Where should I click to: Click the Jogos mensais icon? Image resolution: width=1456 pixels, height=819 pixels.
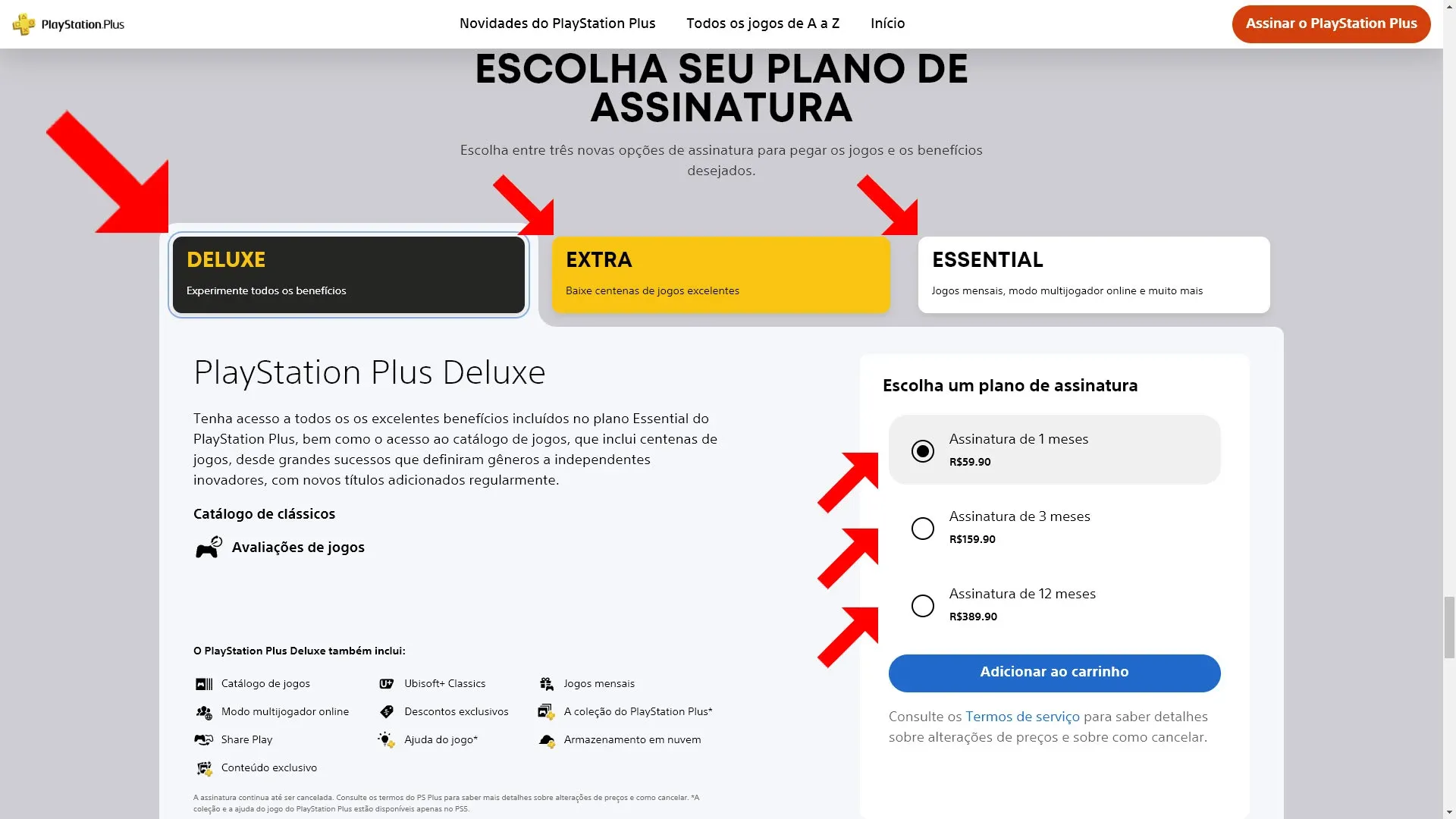pyautogui.click(x=545, y=684)
